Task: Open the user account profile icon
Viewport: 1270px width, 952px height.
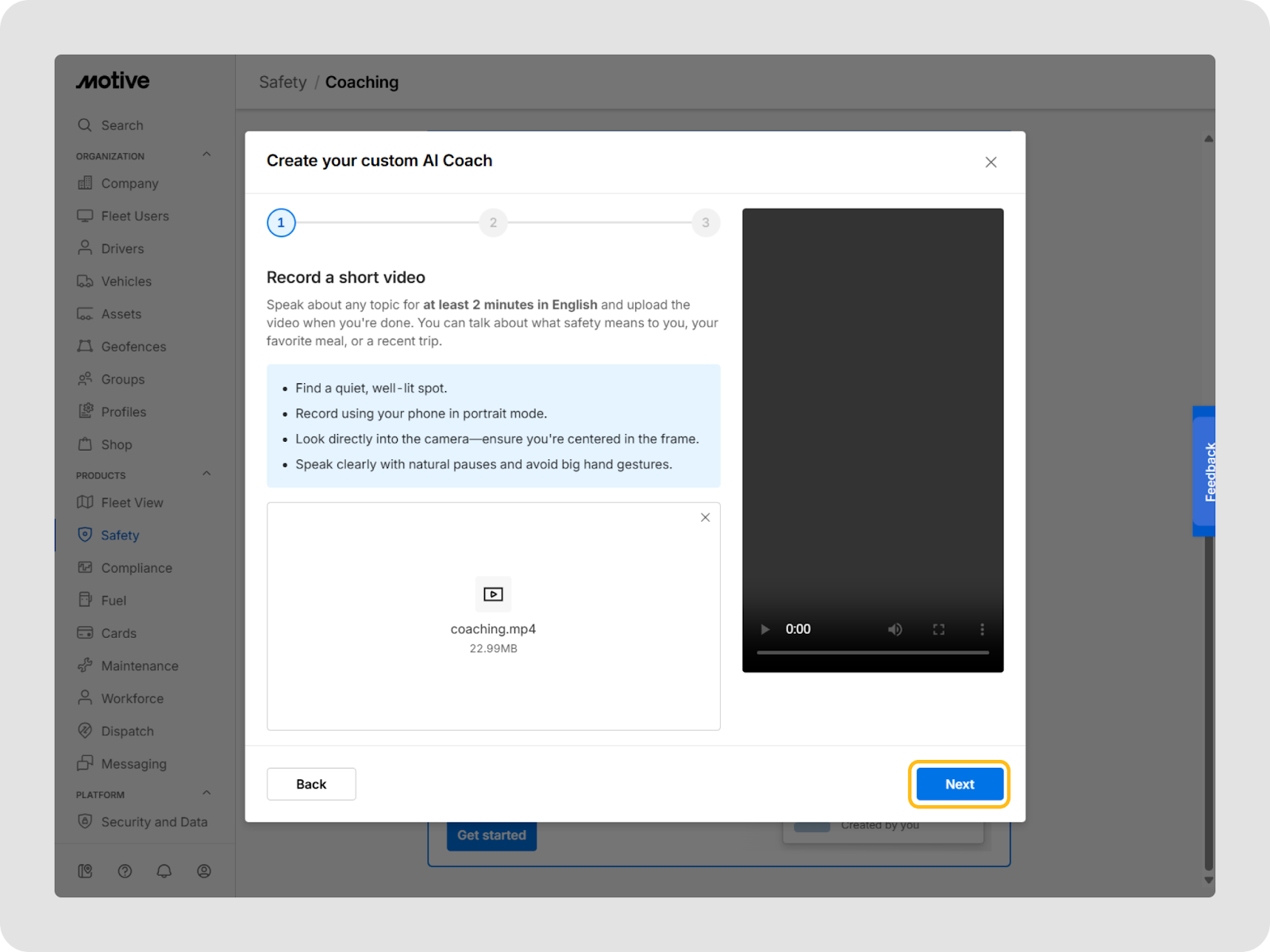Action: pyautogui.click(x=204, y=871)
